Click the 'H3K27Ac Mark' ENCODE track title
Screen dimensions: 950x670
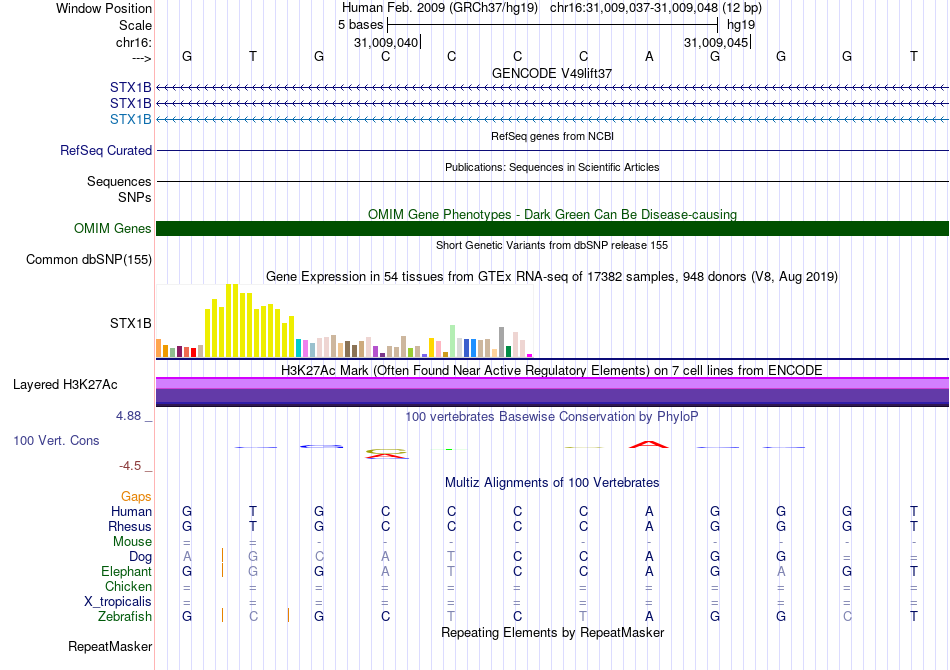pyautogui.click(x=552, y=370)
